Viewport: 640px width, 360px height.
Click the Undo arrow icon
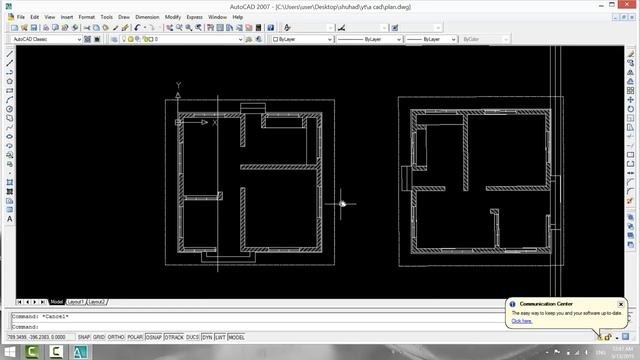(137, 28)
